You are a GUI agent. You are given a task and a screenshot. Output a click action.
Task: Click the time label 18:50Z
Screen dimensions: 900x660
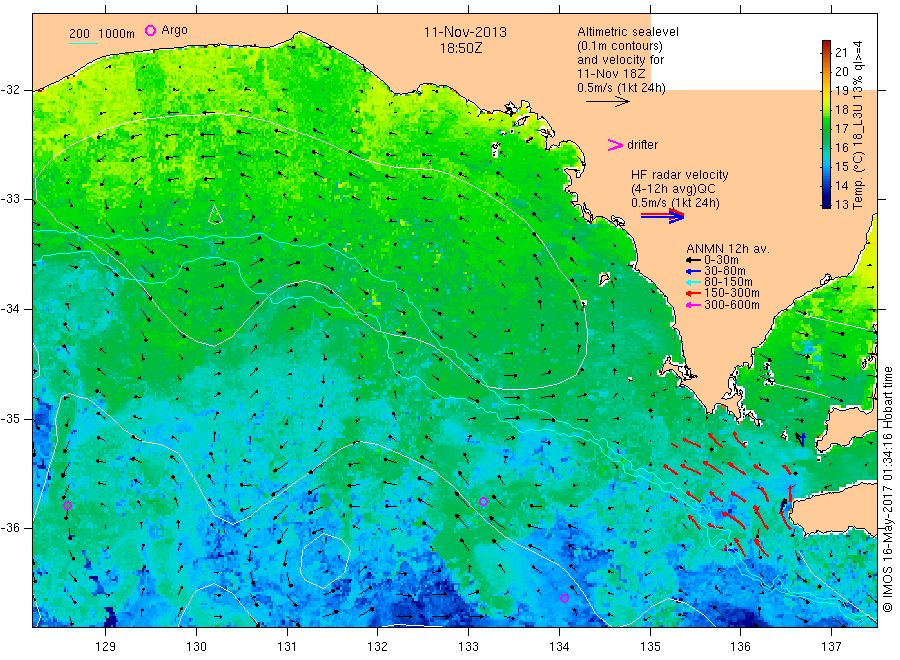pos(461,48)
